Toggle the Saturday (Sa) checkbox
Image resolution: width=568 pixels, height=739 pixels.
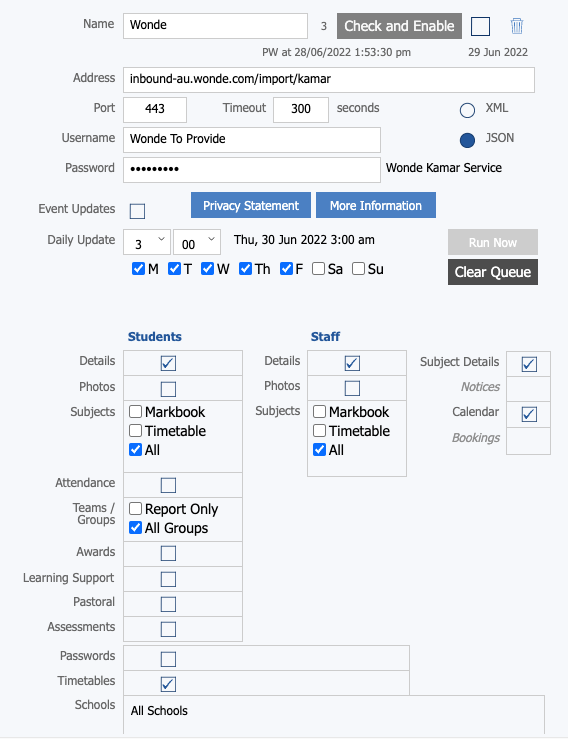(318, 269)
